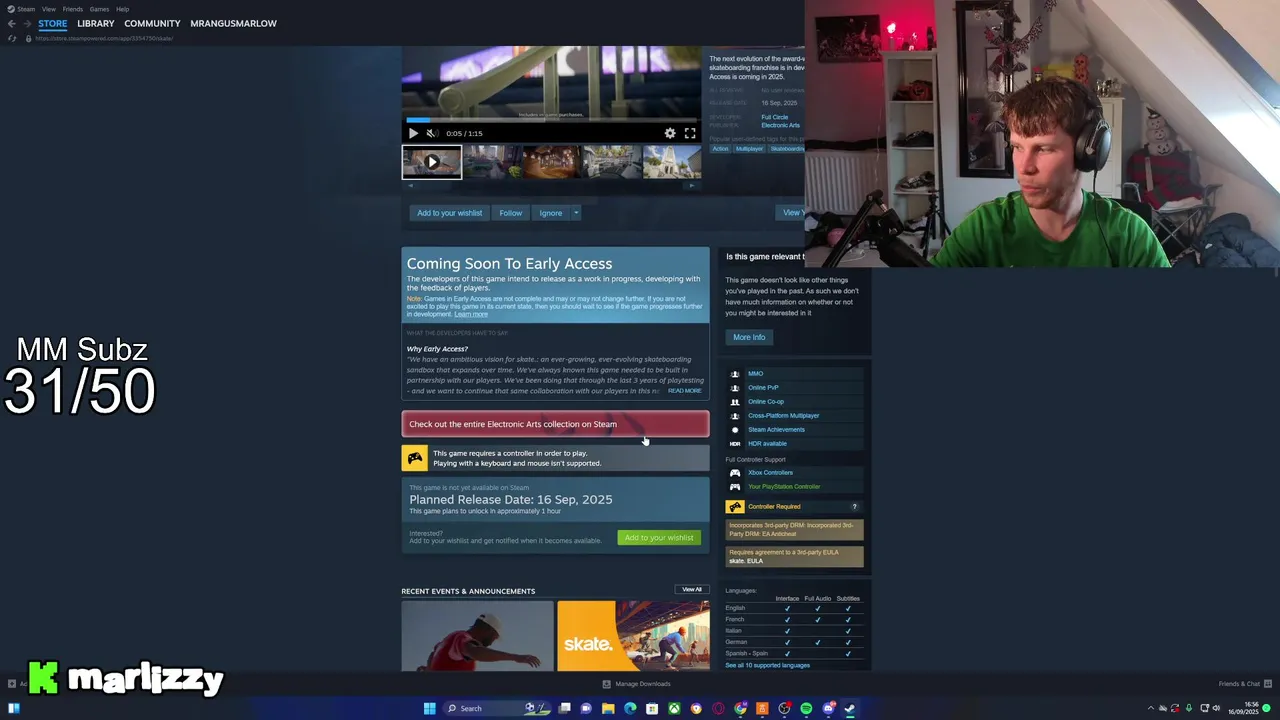Open the fifth screenshot thumbnail
1280x720 pixels.
pos(672,161)
